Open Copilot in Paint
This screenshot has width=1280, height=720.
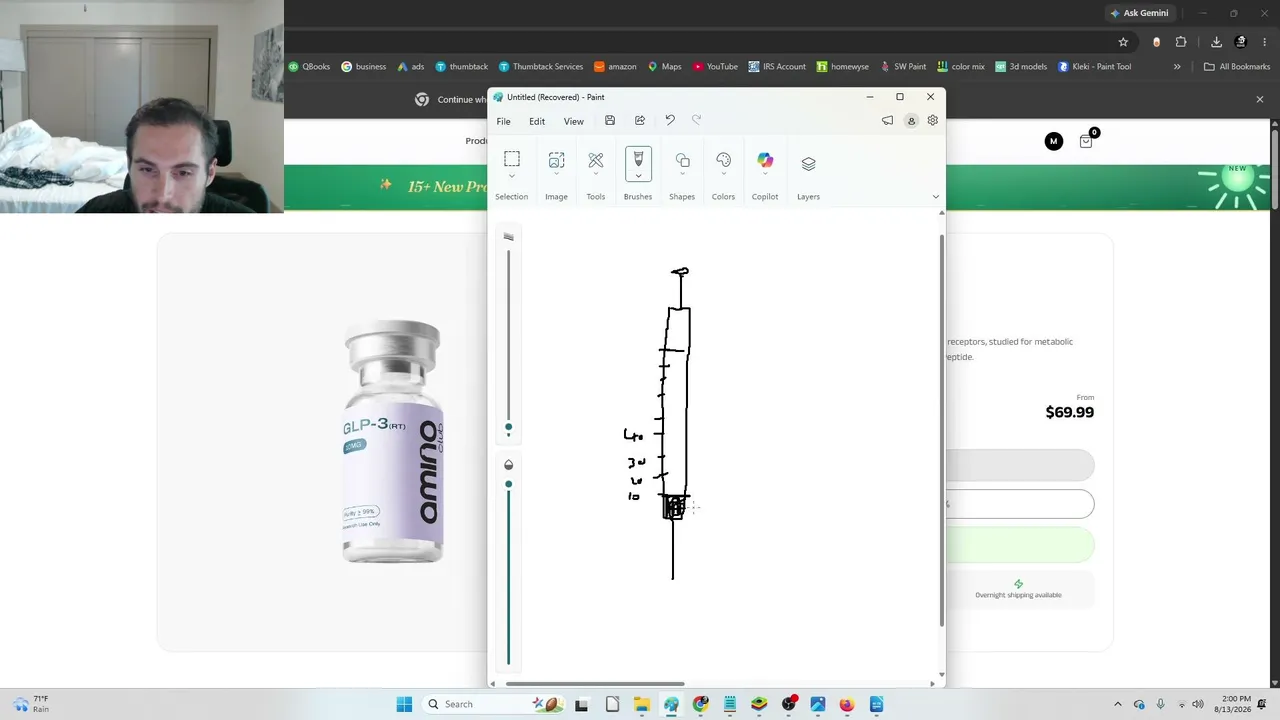[x=765, y=160]
